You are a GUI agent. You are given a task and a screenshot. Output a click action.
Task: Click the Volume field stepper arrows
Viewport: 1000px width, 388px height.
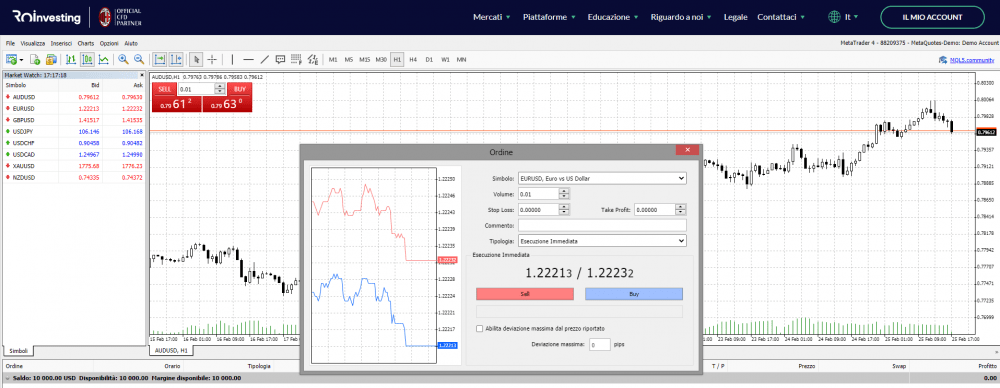point(564,193)
